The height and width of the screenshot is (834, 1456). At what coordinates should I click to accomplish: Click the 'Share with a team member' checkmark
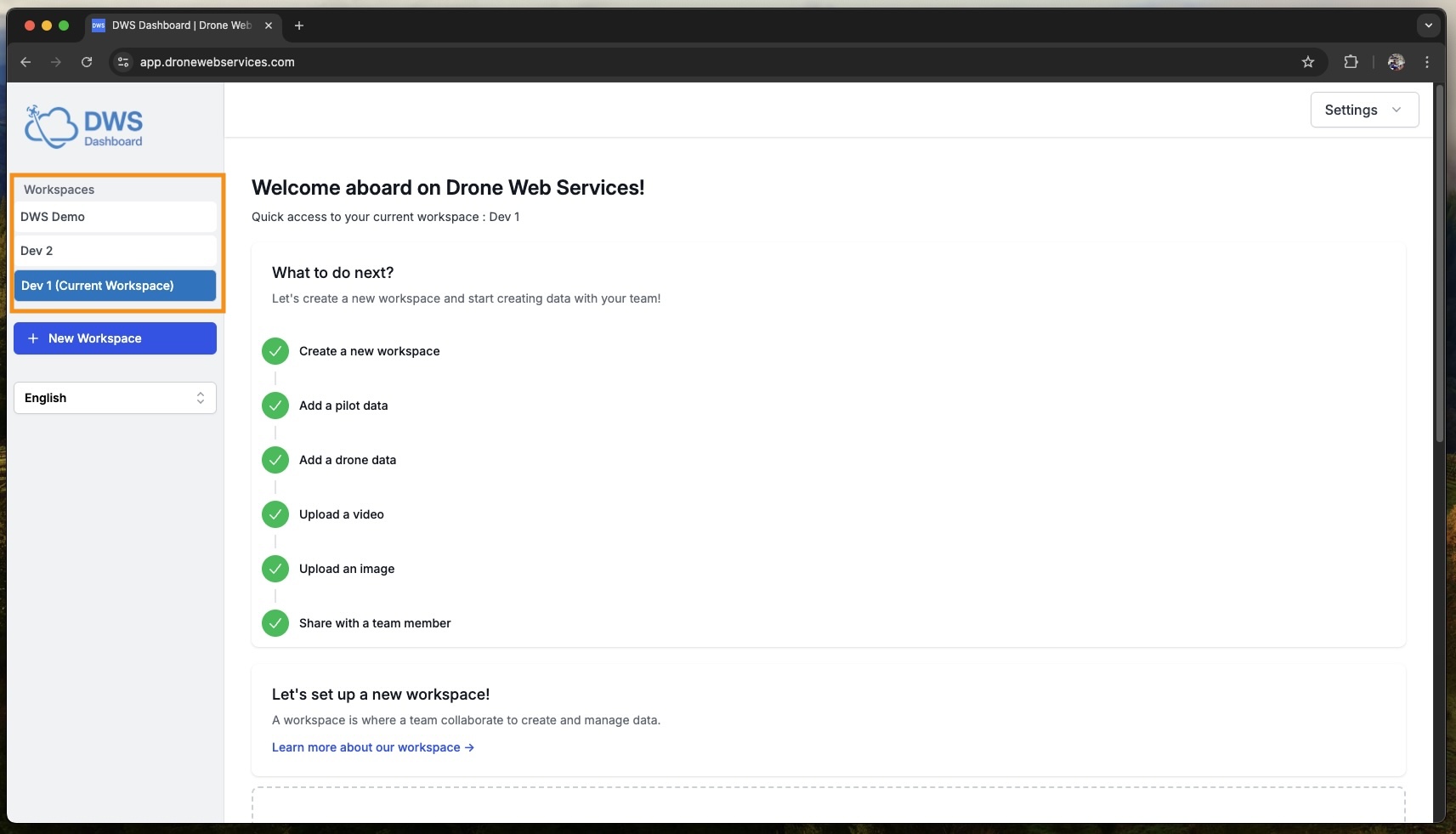coord(275,623)
